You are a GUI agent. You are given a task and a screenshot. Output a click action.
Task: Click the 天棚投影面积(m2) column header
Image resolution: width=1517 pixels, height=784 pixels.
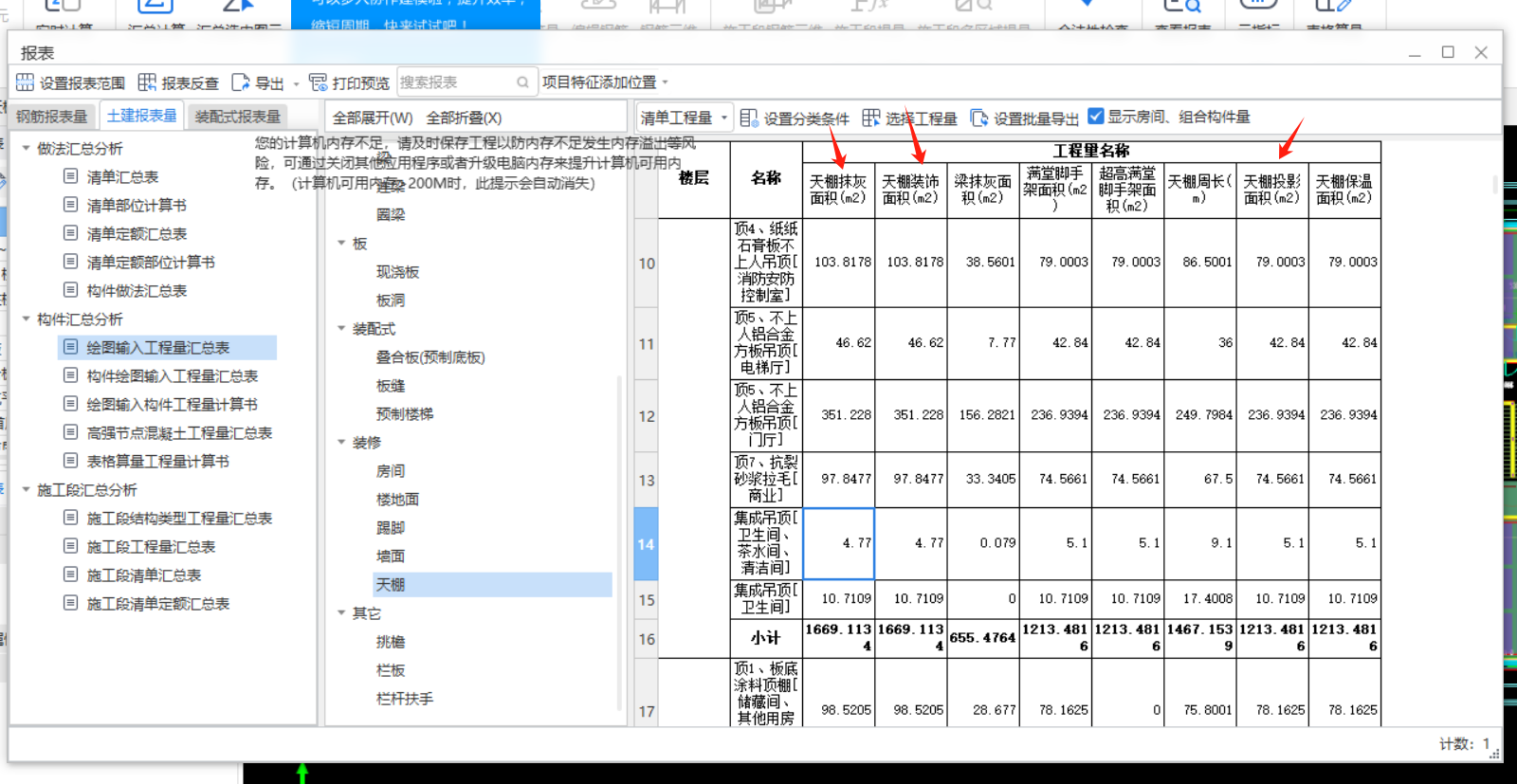point(1272,189)
